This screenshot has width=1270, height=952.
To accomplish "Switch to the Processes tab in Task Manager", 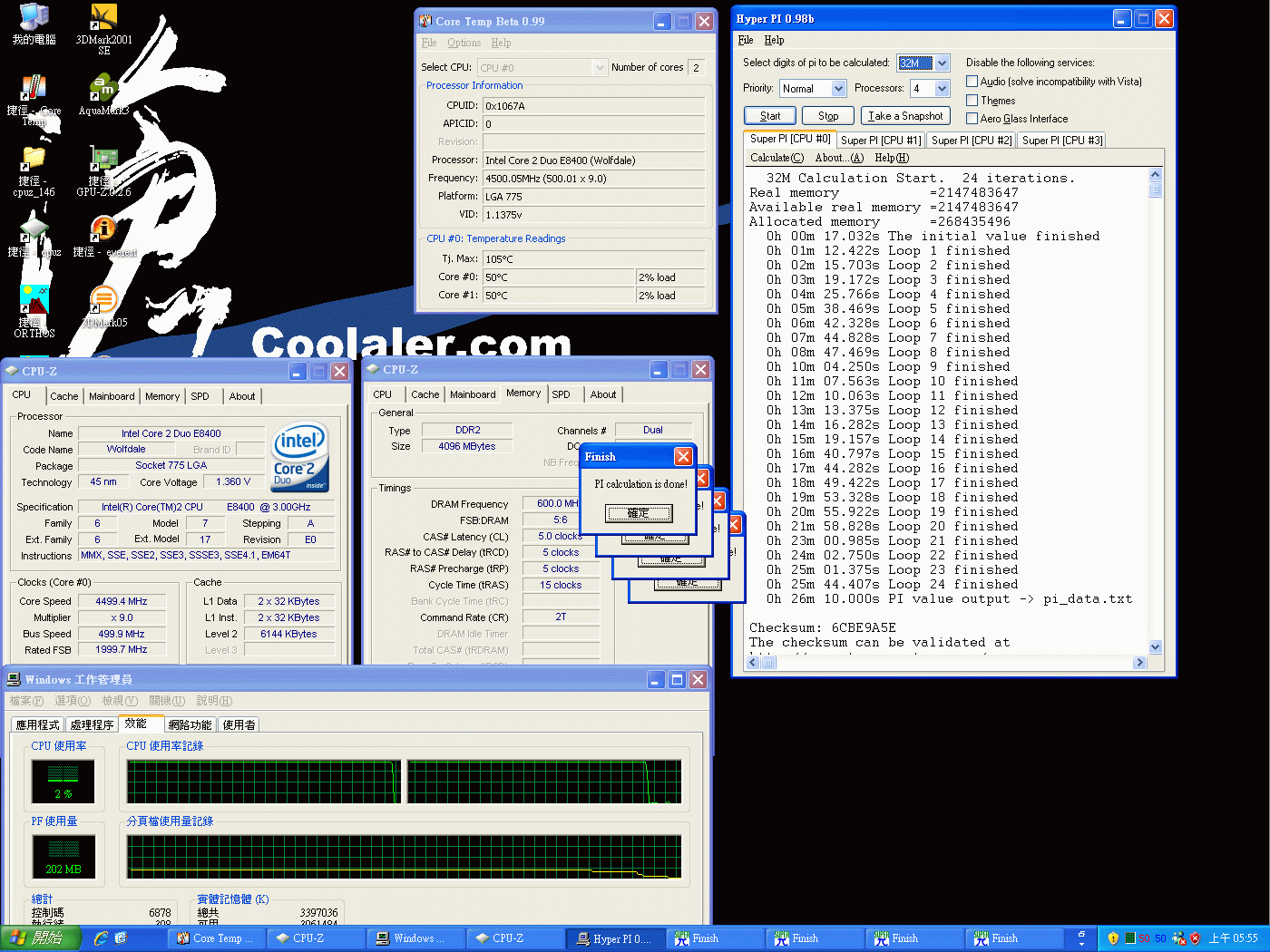I will tap(92, 724).
